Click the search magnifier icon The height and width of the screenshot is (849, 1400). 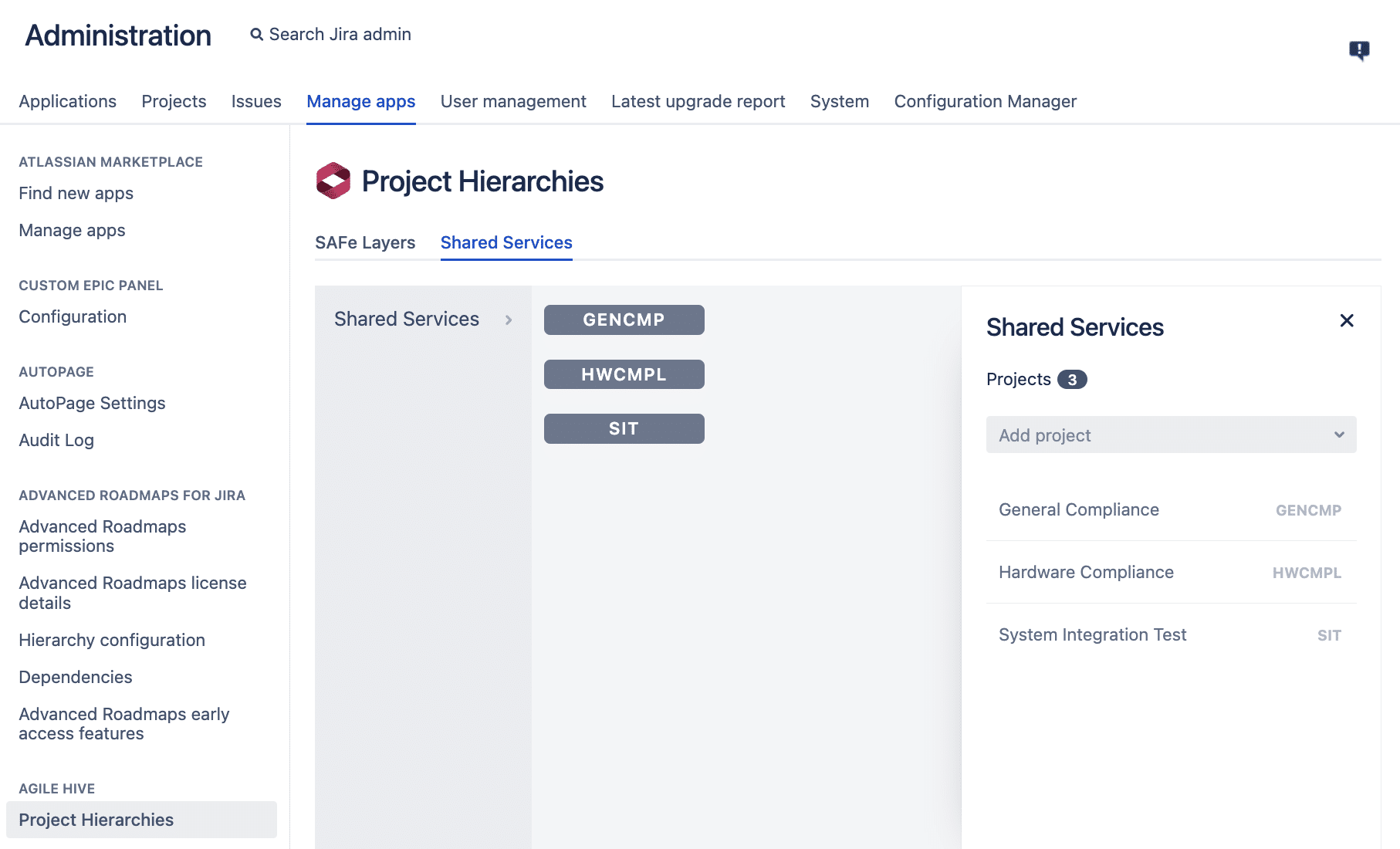(x=256, y=35)
